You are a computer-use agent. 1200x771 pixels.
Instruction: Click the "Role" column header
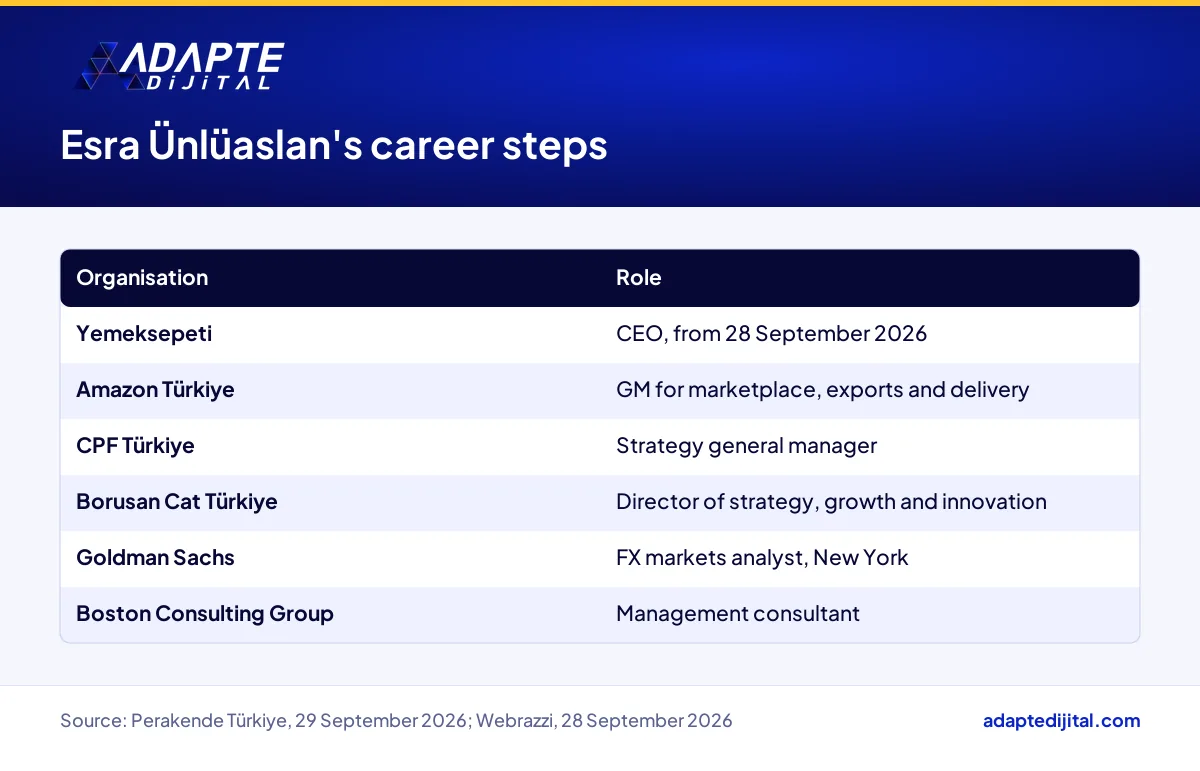click(x=639, y=278)
